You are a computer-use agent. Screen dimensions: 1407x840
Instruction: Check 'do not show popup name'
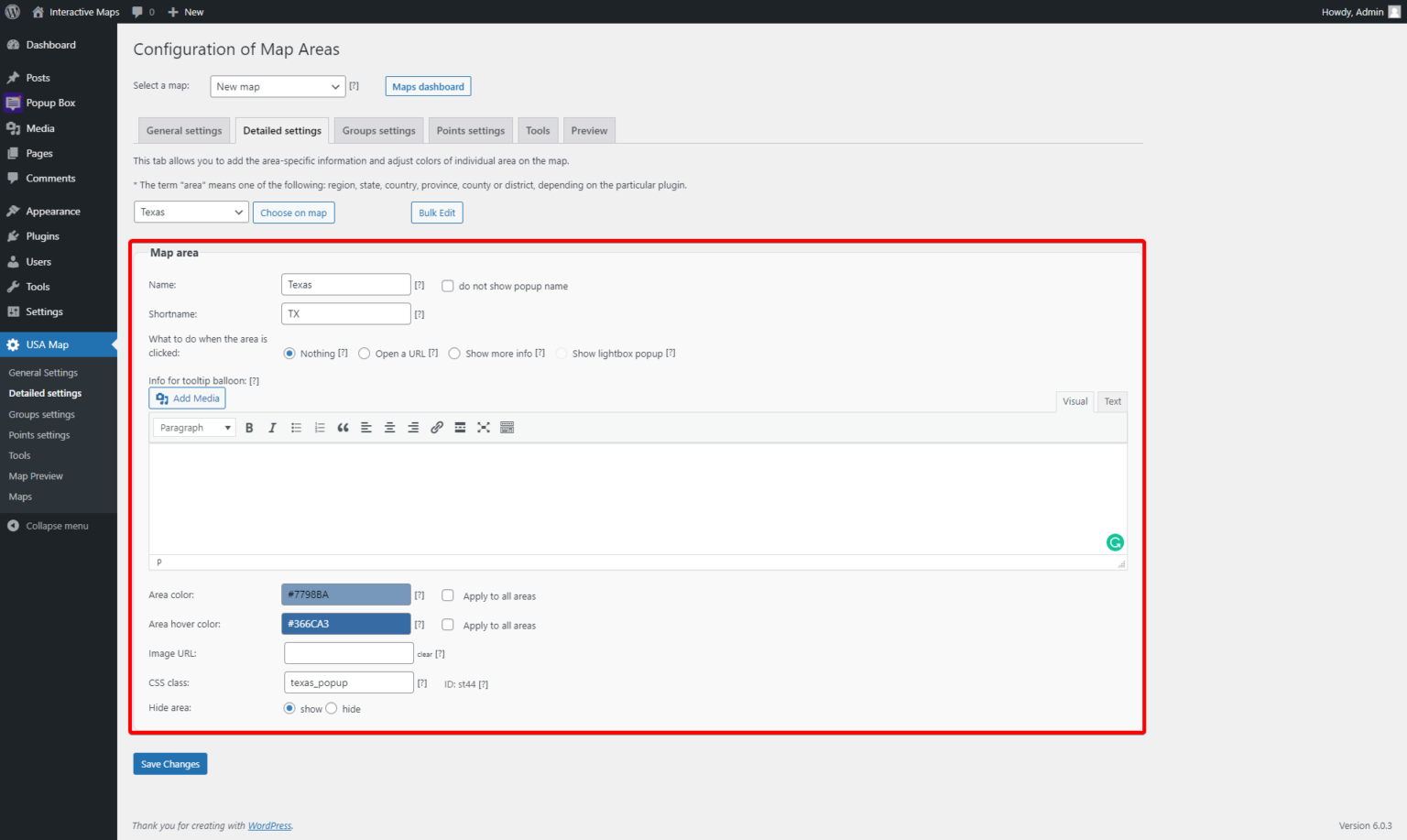tap(448, 286)
